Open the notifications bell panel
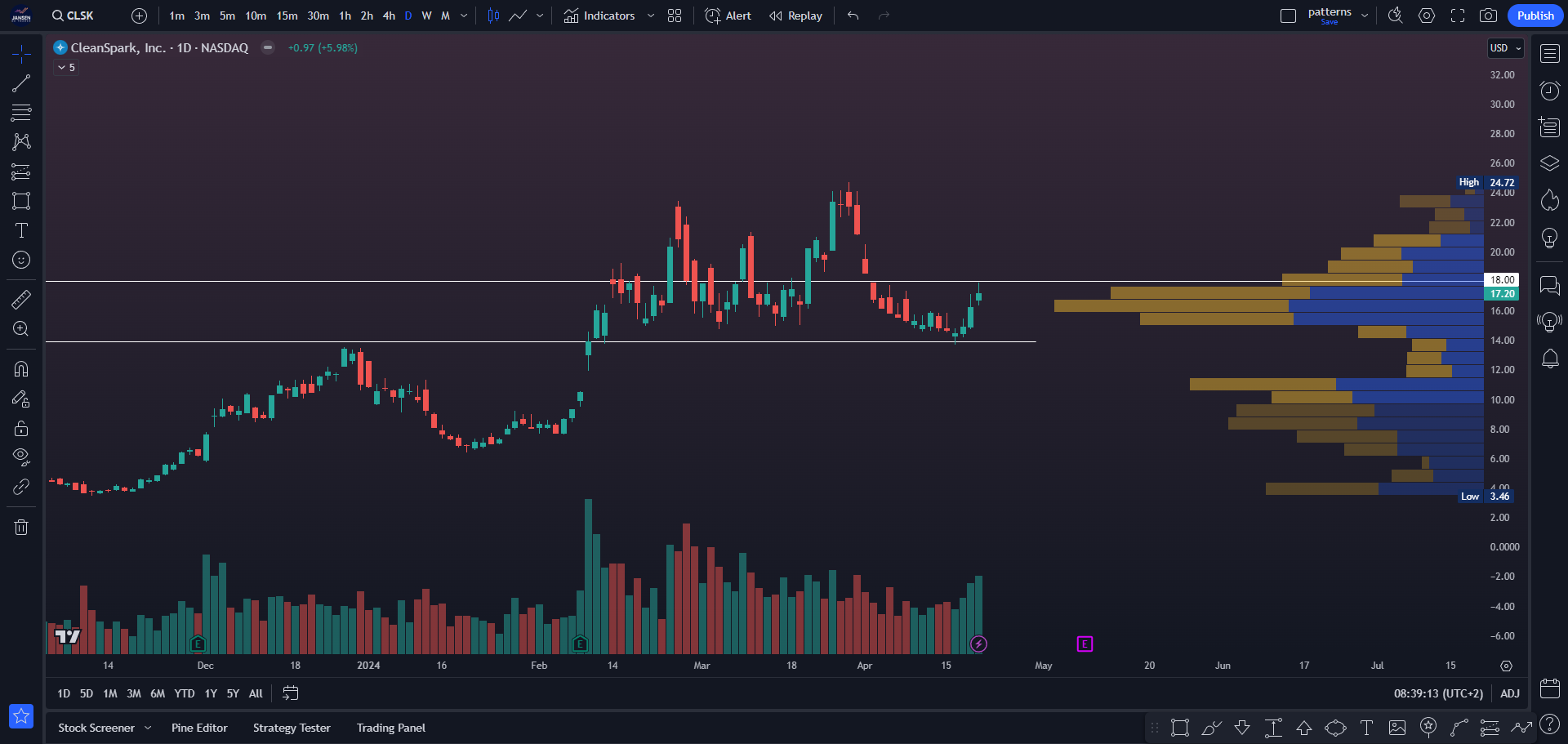Screen dimensions: 1568x744 pyautogui.click(x=1550, y=359)
